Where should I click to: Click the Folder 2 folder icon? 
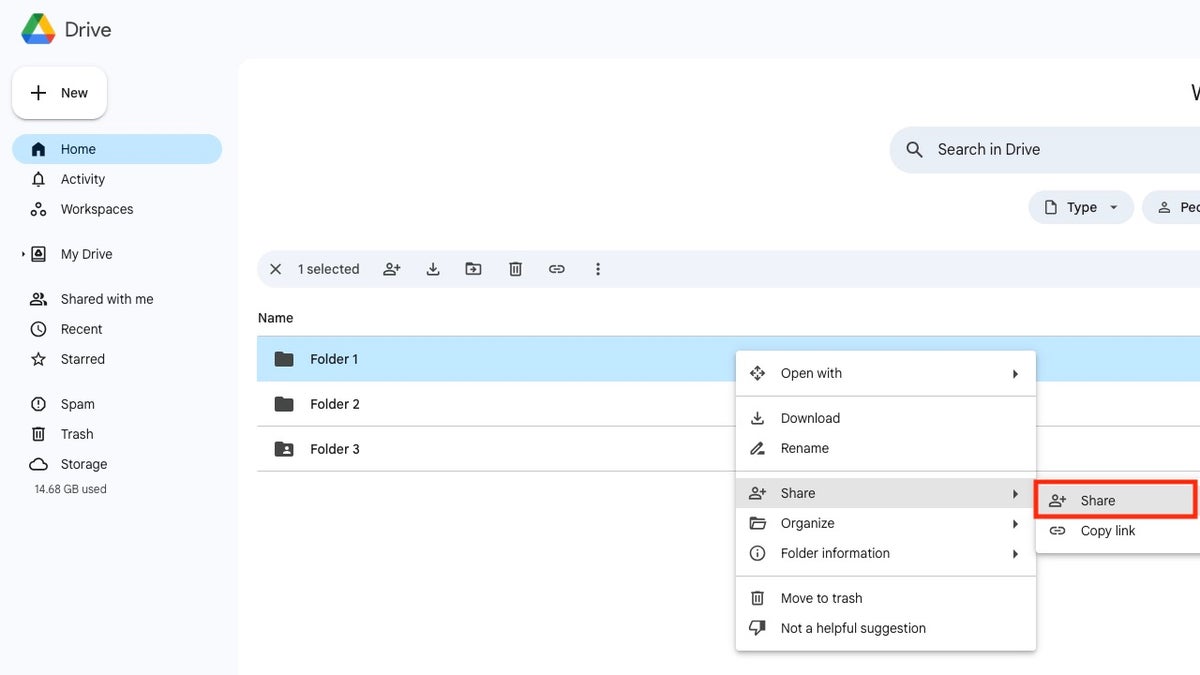click(x=284, y=404)
